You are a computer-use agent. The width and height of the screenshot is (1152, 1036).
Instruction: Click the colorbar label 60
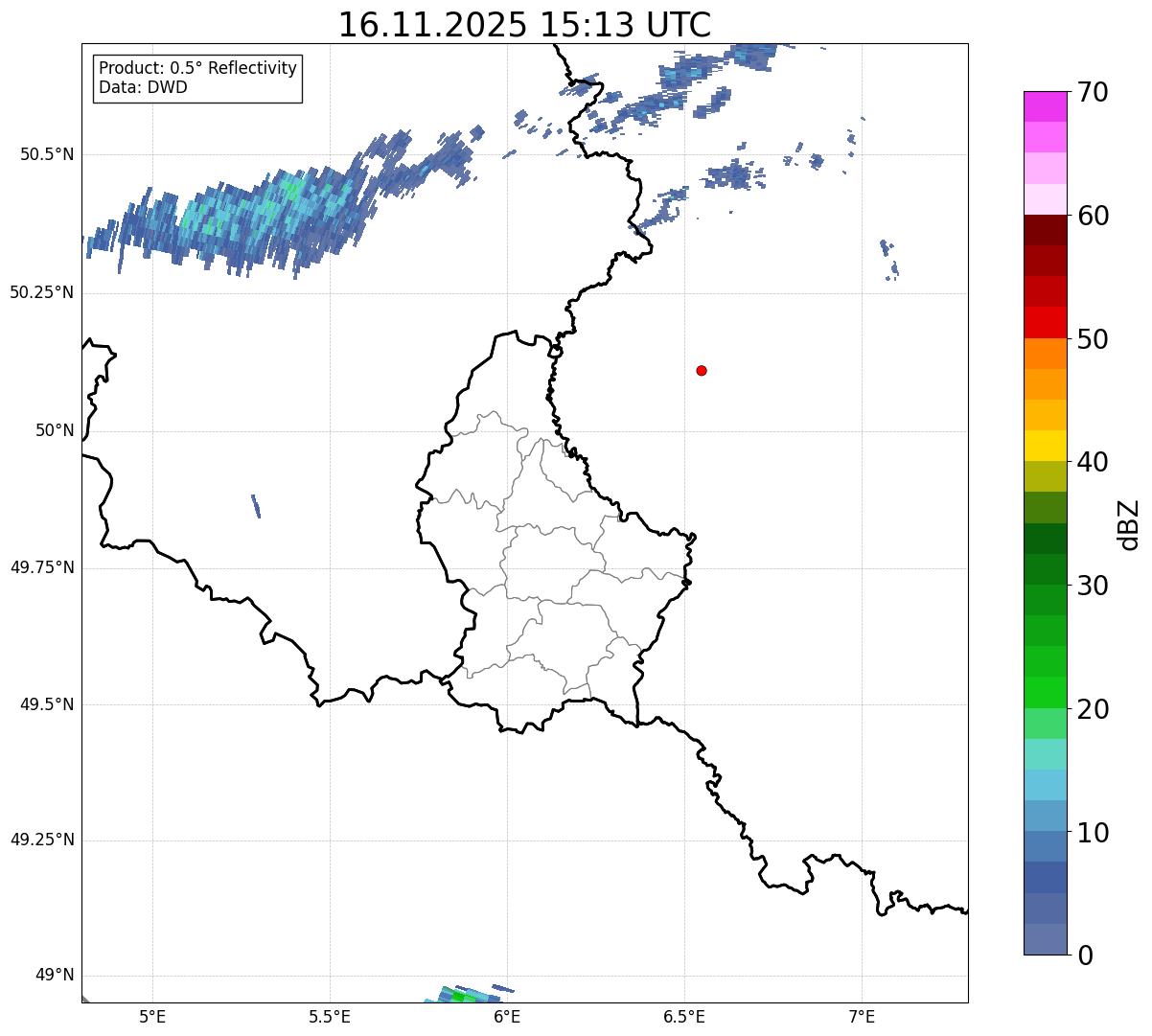pos(1093,216)
